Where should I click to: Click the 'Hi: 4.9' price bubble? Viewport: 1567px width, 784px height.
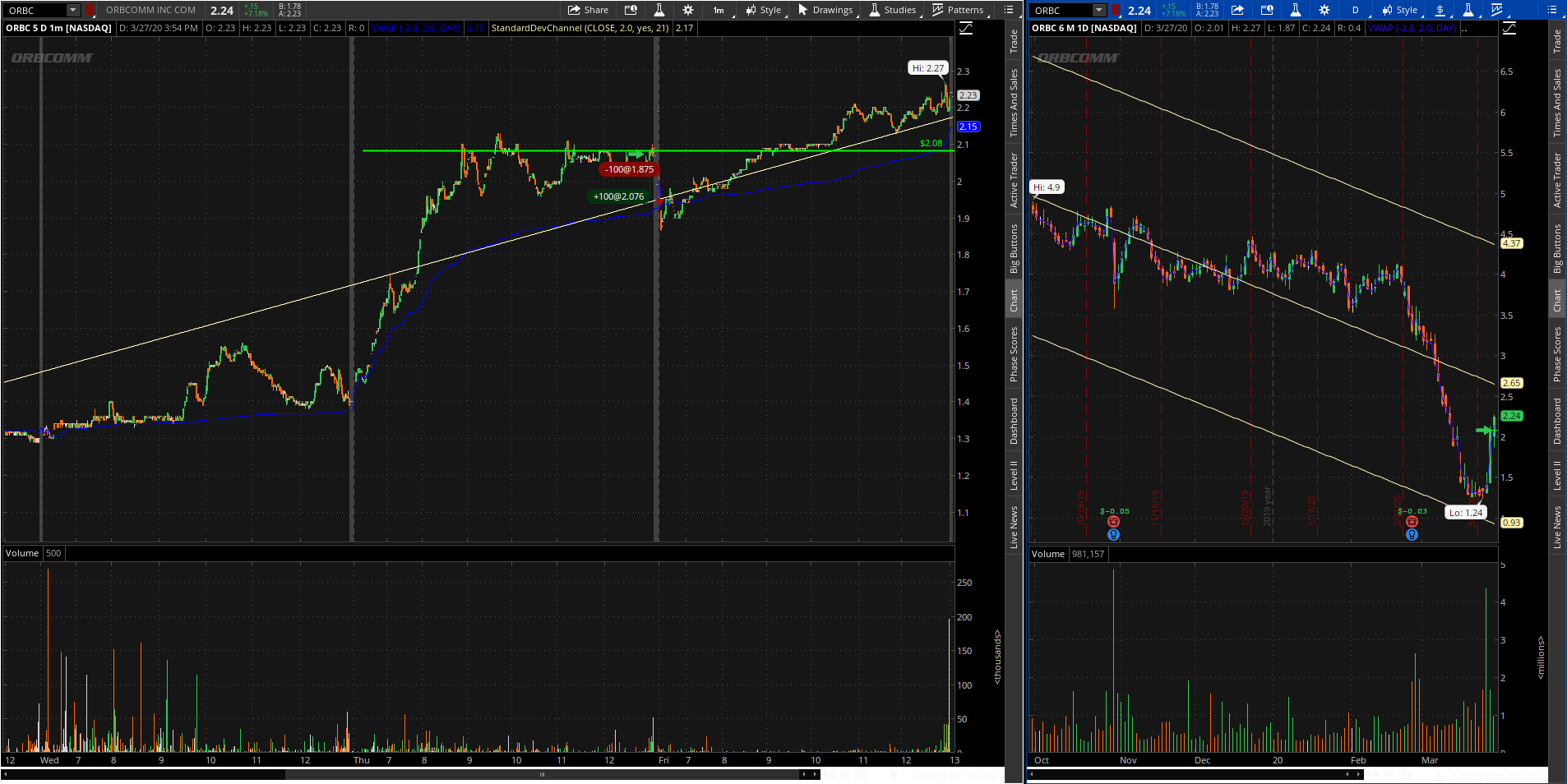[x=1047, y=187]
